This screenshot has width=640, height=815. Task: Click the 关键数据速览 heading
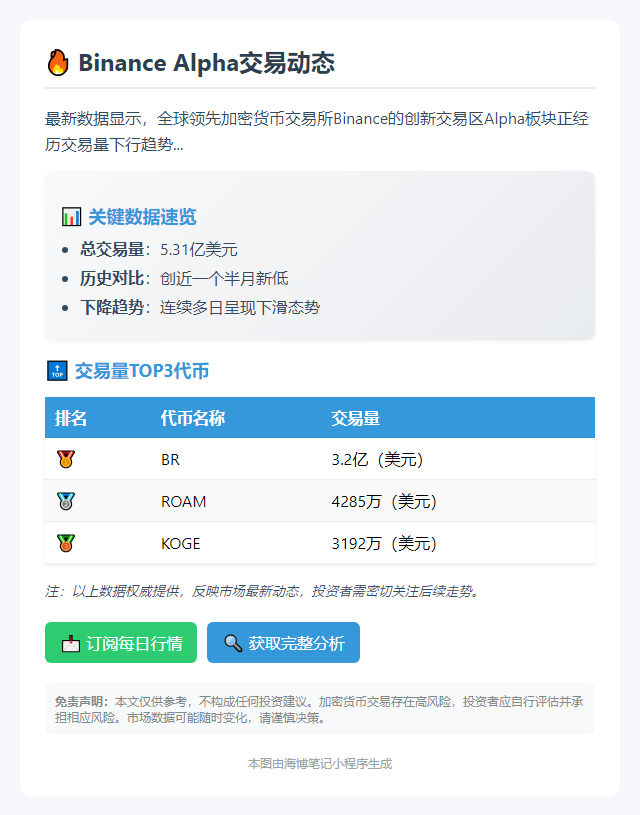pyautogui.click(x=142, y=217)
